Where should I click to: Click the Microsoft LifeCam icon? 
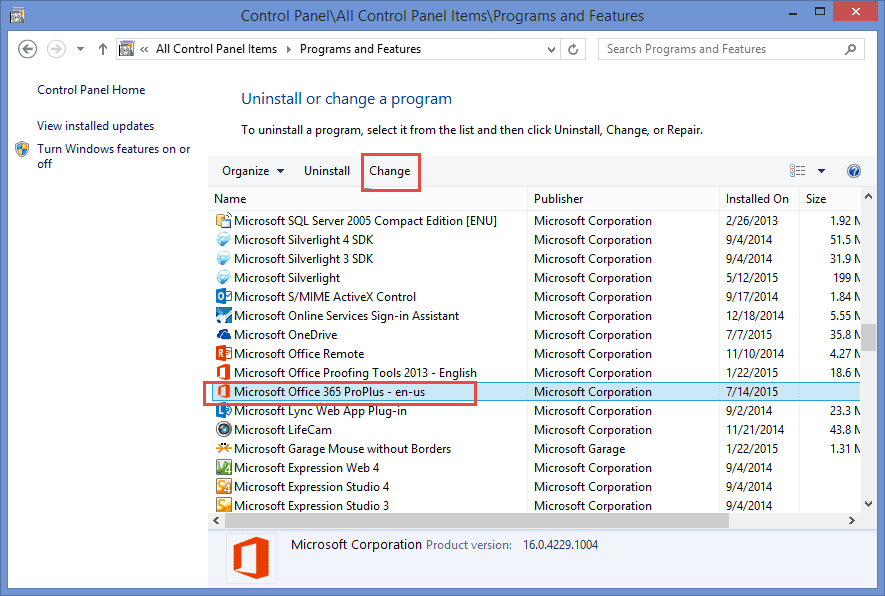(224, 429)
